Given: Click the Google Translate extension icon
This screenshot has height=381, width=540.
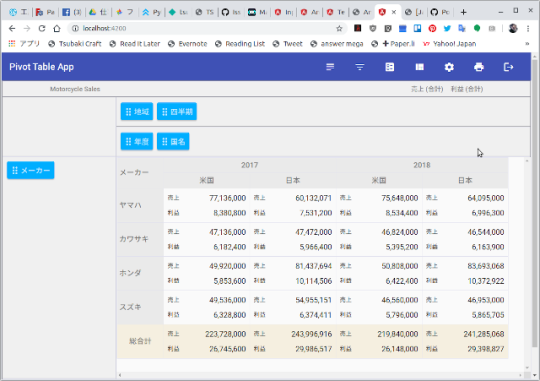Looking at the screenshot, I should coord(462,29).
